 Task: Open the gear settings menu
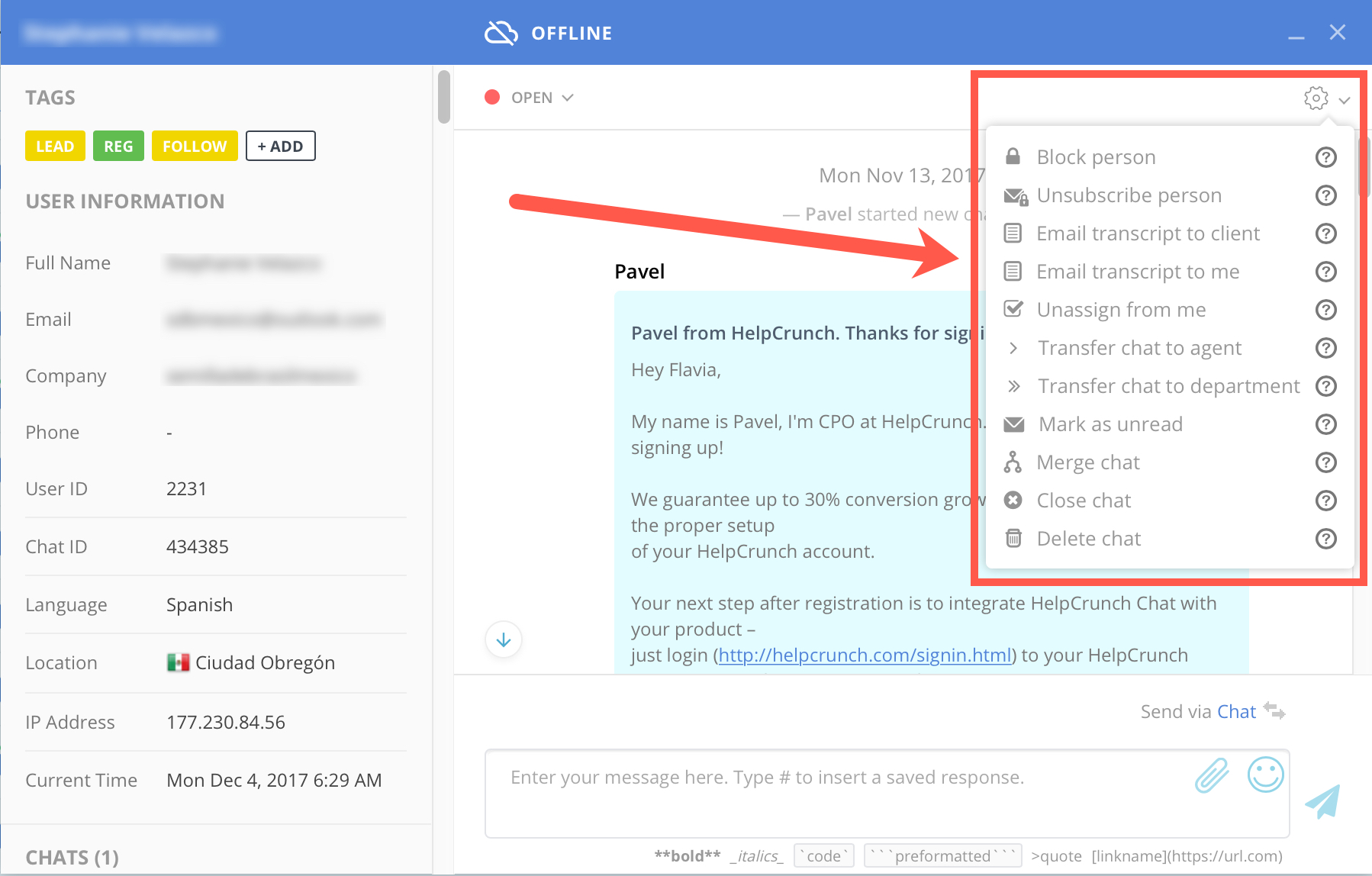pyautogui.click(x=1316, y=98)
